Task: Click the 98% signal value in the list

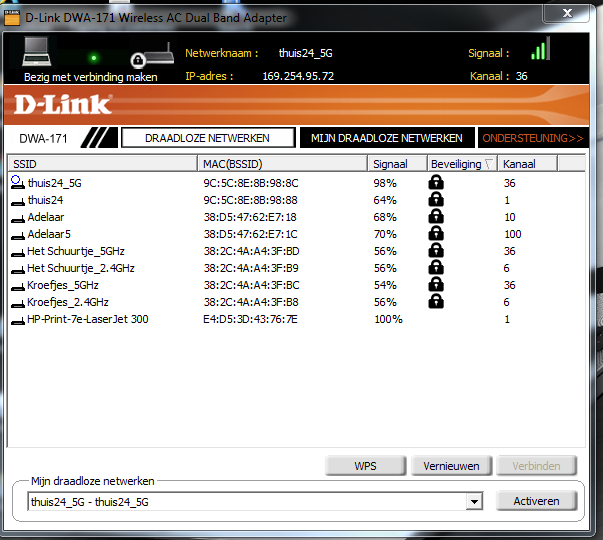Action: coord(385,183)
